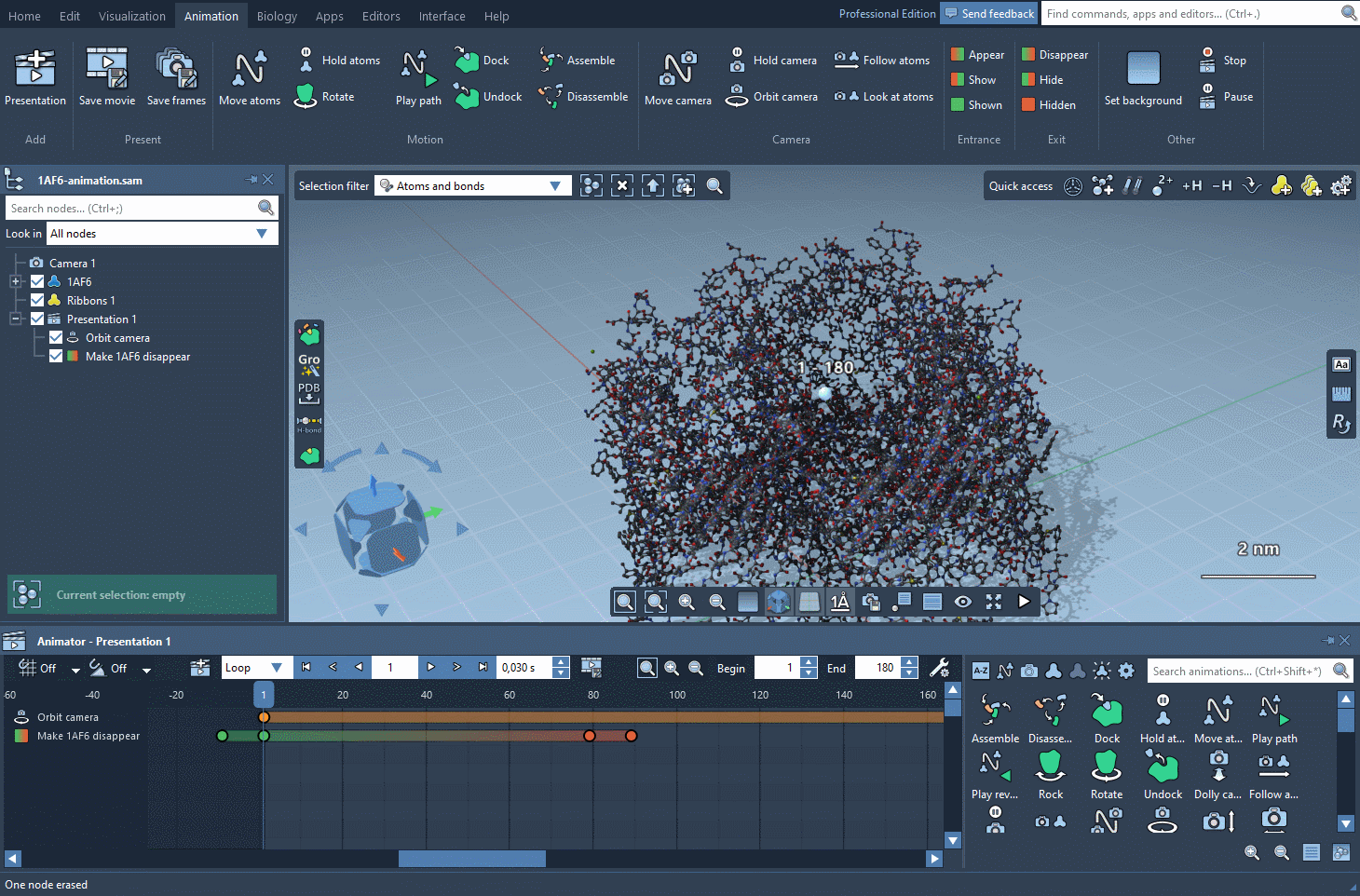Click the Rotate animation icon in the Animator
Image resolution: width=1360 pixels, height=896 pixels.
1106,771
